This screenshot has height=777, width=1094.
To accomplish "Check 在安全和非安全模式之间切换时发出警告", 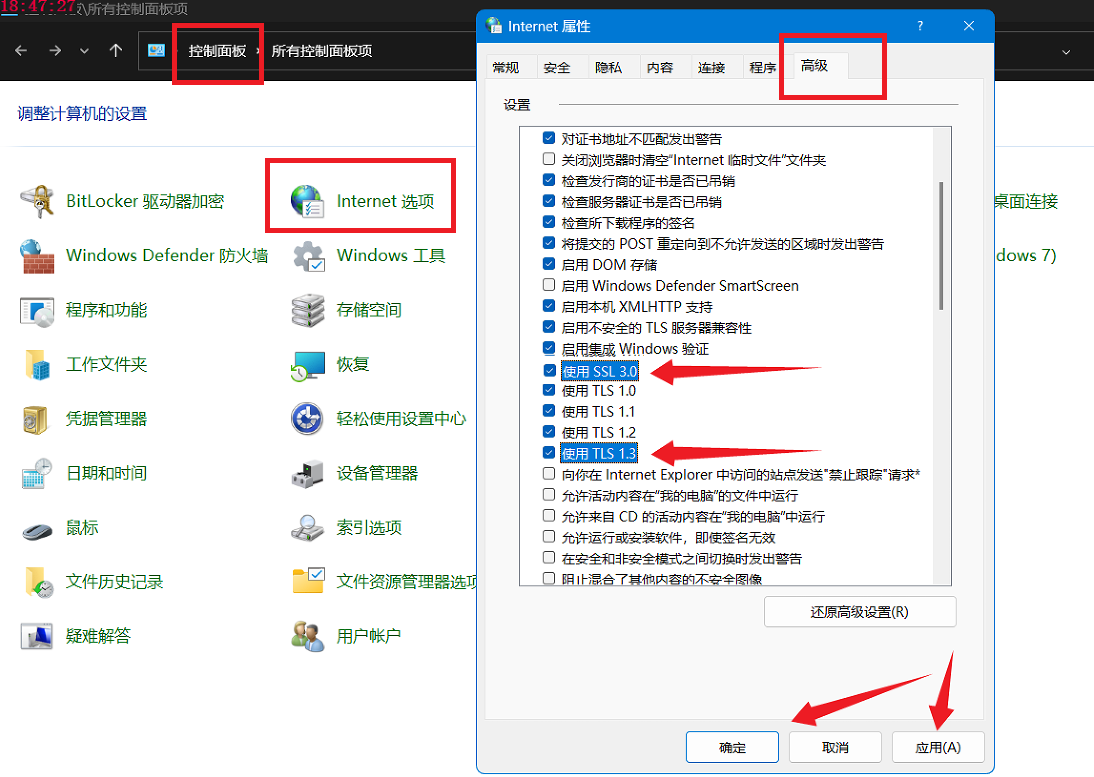I will [x=549, y=557].
